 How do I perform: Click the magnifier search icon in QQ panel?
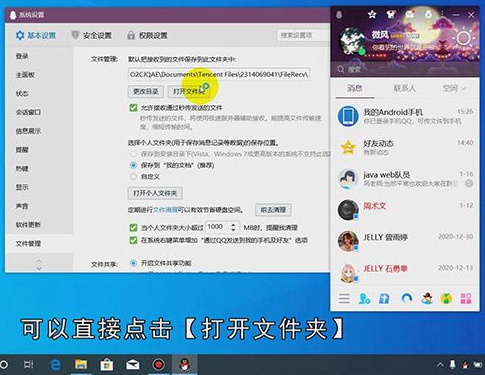(341, 69)
